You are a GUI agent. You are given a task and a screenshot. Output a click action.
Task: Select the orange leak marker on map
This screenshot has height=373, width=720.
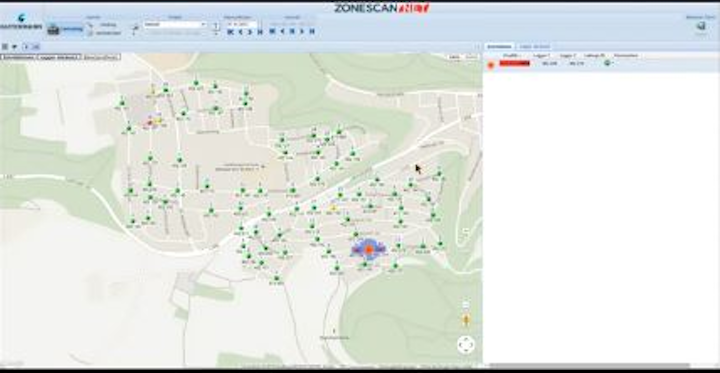369,250
